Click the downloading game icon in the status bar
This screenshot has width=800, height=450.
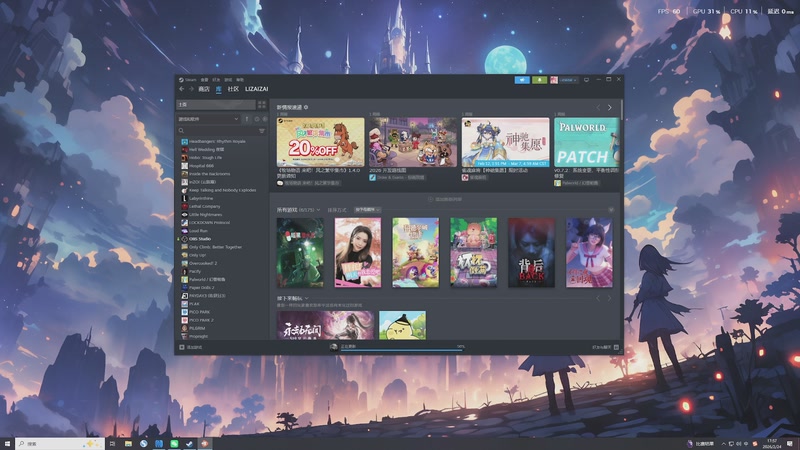click(333, 347)
